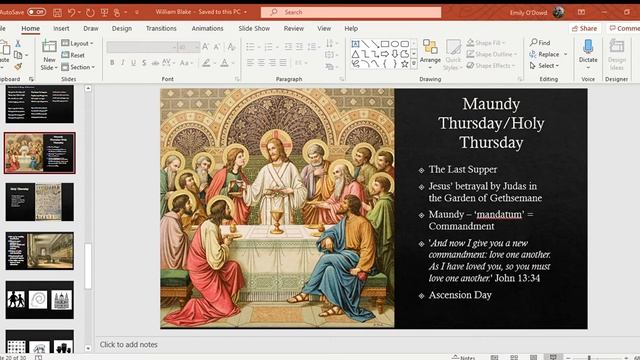This screenshot has height=360, width=640.
Task: Select the Rectangle shape in gallery
Action: (x=385, y=44)
